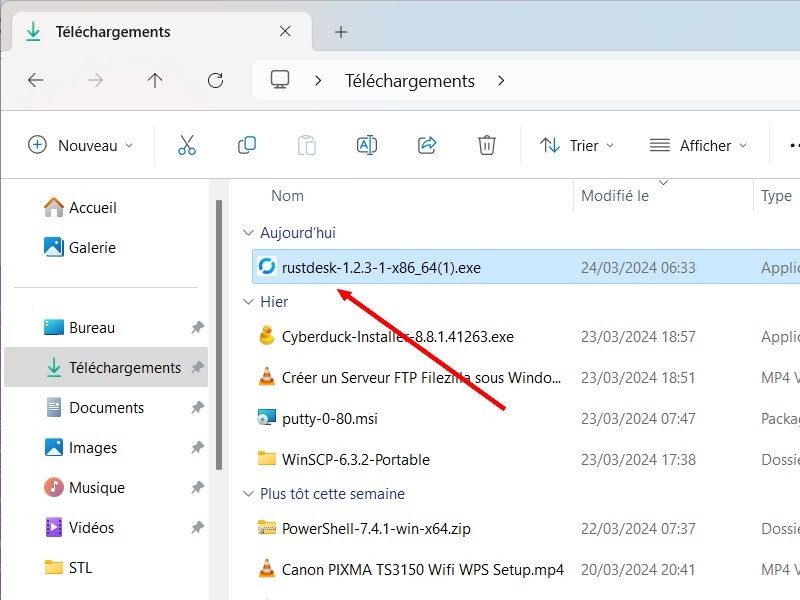
Task: Click the Copy icon in toolbar
Action: click(x=247, y=145)
